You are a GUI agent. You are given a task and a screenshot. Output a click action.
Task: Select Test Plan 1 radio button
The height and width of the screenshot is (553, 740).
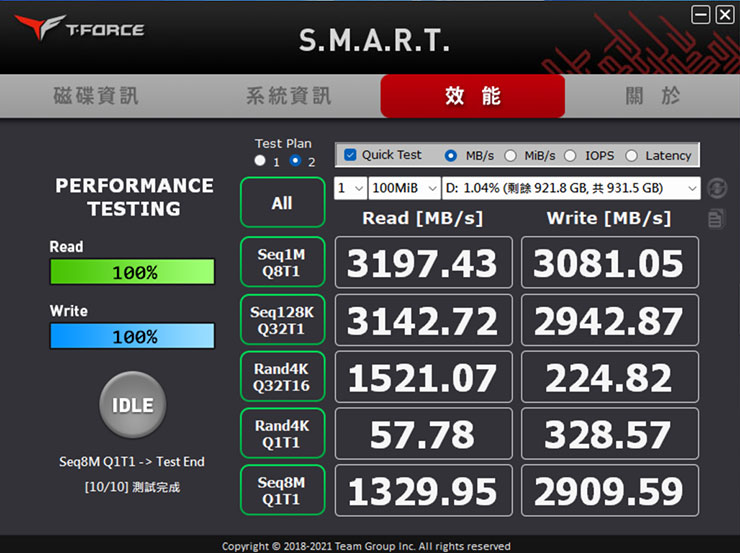[x=260, y=160]
